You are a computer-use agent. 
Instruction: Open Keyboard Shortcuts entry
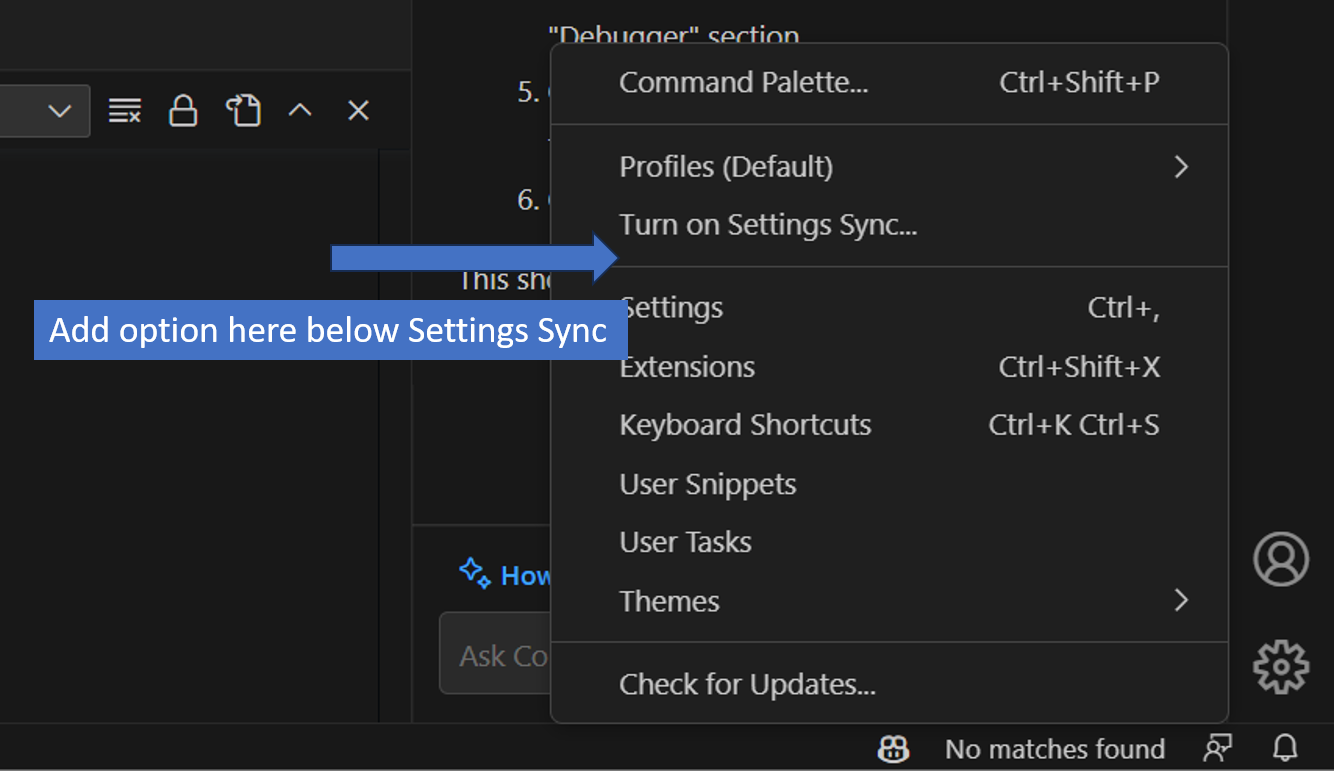click(x=889, y=425)
